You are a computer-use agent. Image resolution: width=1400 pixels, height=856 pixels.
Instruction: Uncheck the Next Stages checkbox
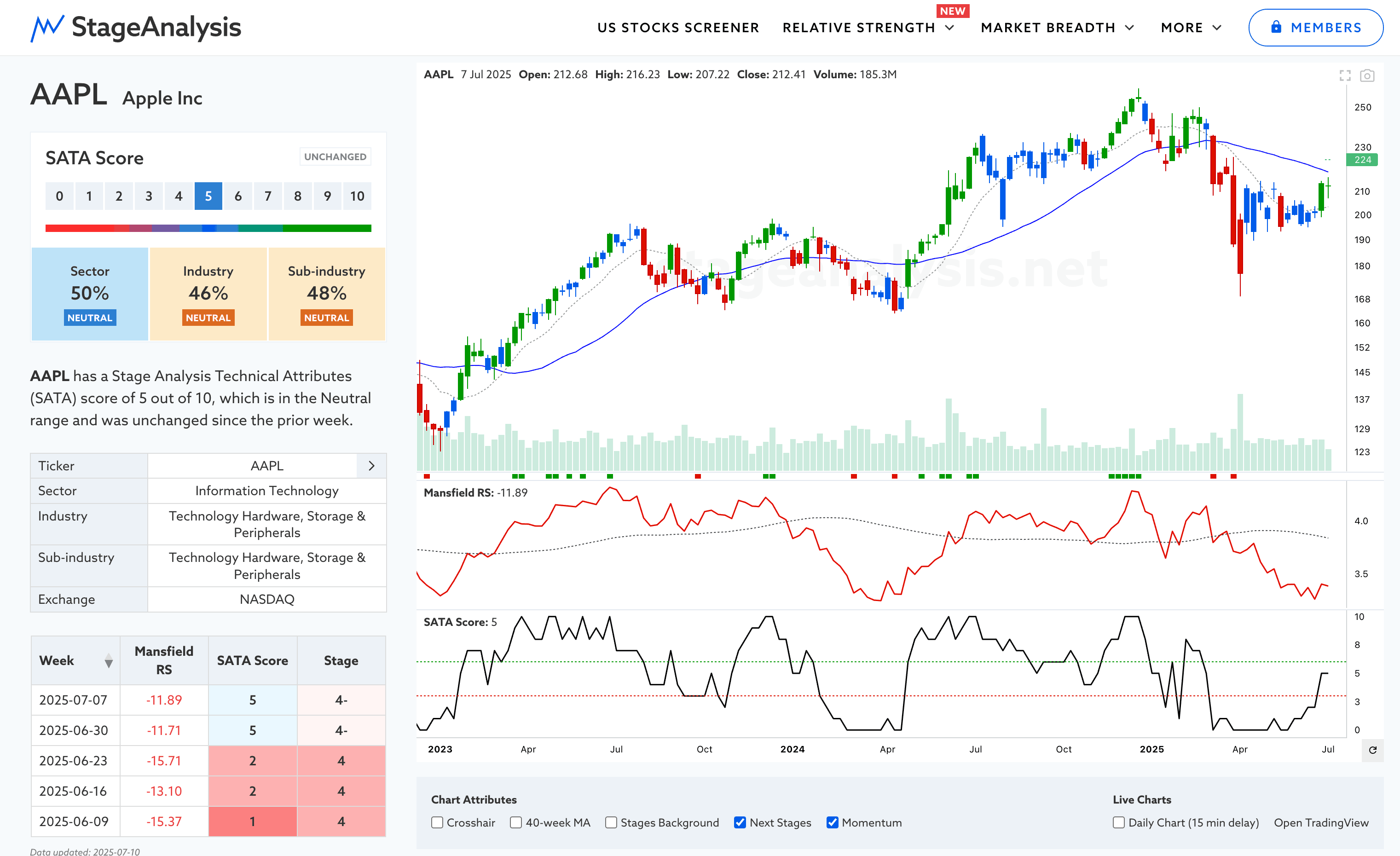point(740,822)
